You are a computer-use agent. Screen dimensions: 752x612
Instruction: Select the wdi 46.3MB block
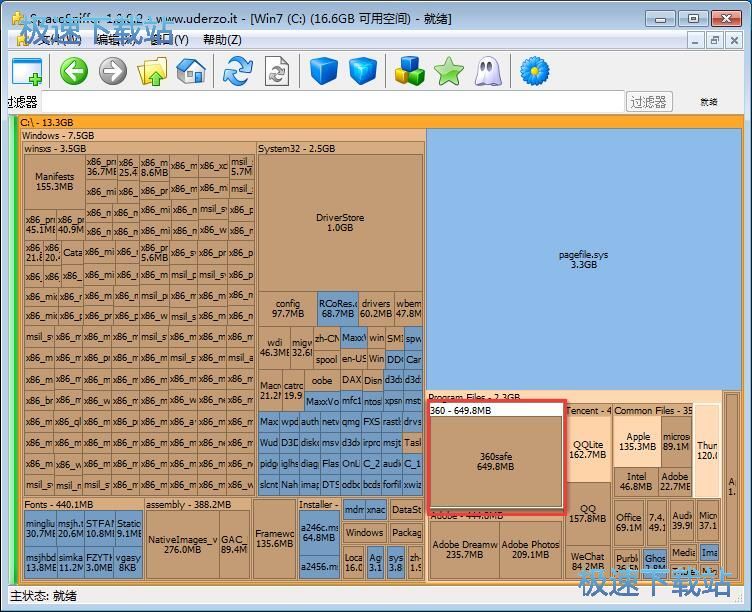(274, 348)
